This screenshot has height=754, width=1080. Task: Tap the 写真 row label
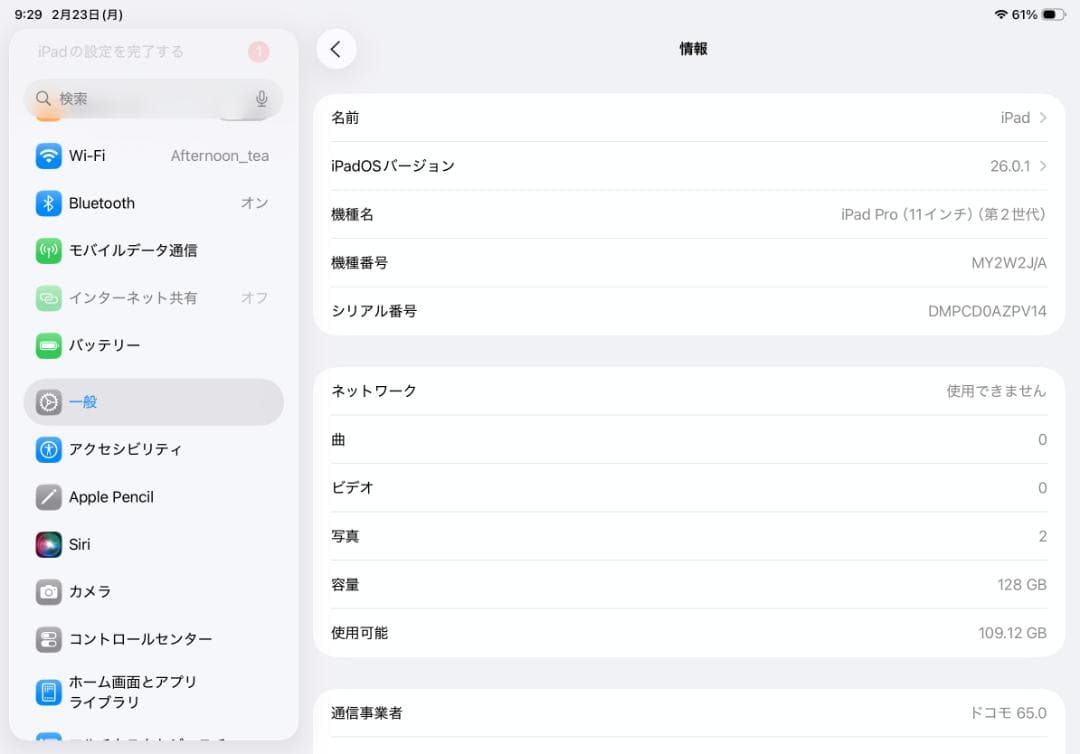[x=345, y=536]
